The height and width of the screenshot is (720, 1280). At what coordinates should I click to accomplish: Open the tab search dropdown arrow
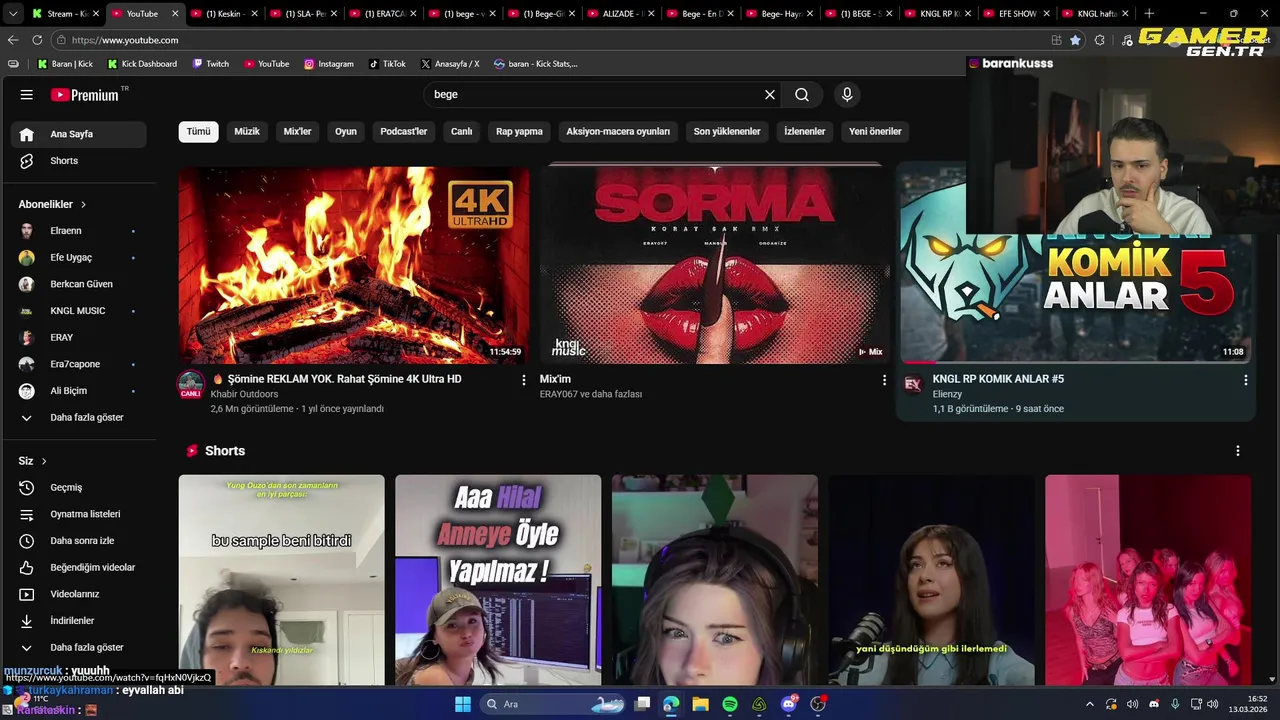(x=12, y=14)
